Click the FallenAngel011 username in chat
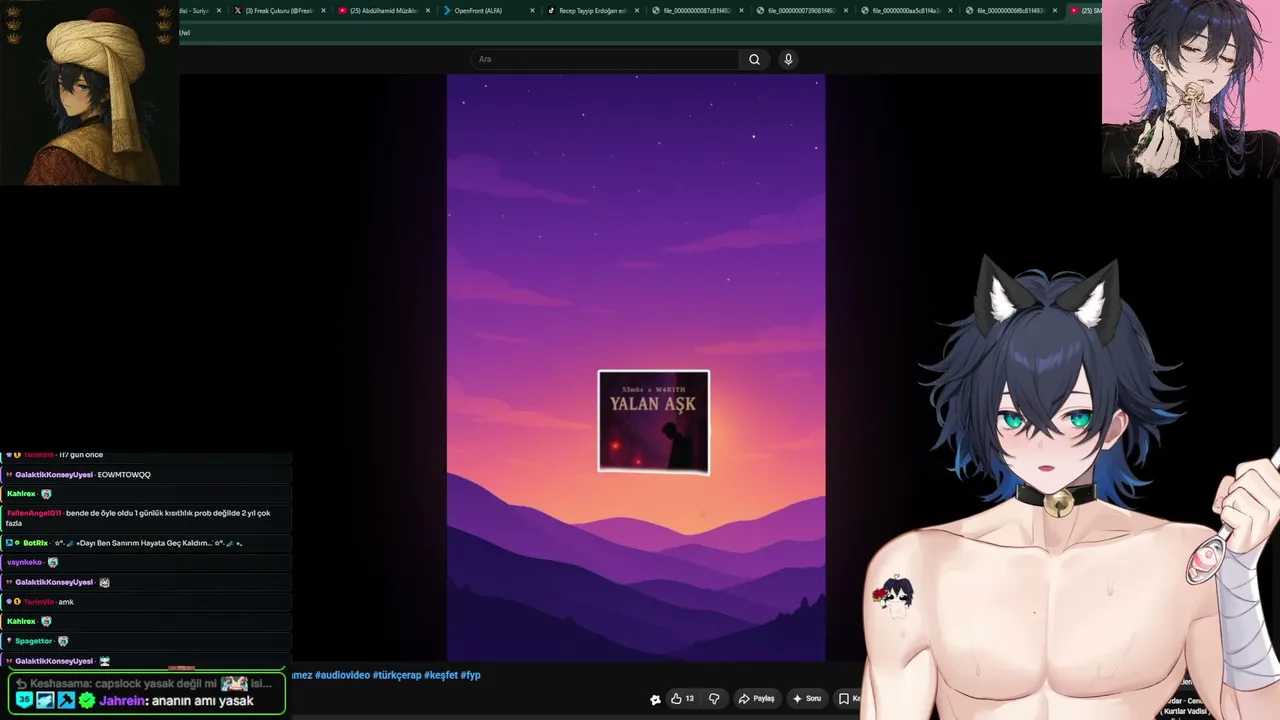 pos(34,513)
